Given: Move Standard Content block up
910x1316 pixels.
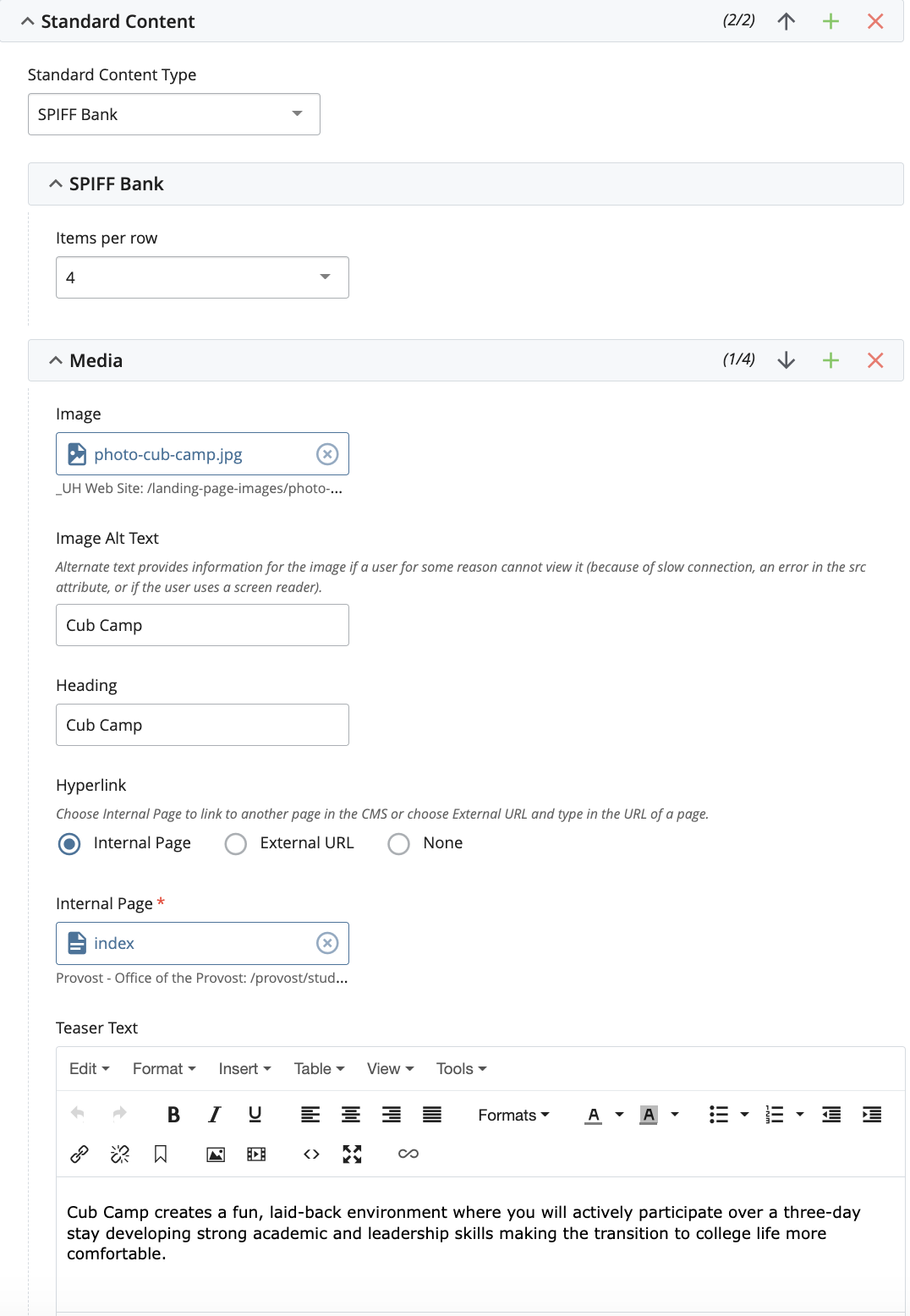Looking at the screenshot, I should coord(786,21).
